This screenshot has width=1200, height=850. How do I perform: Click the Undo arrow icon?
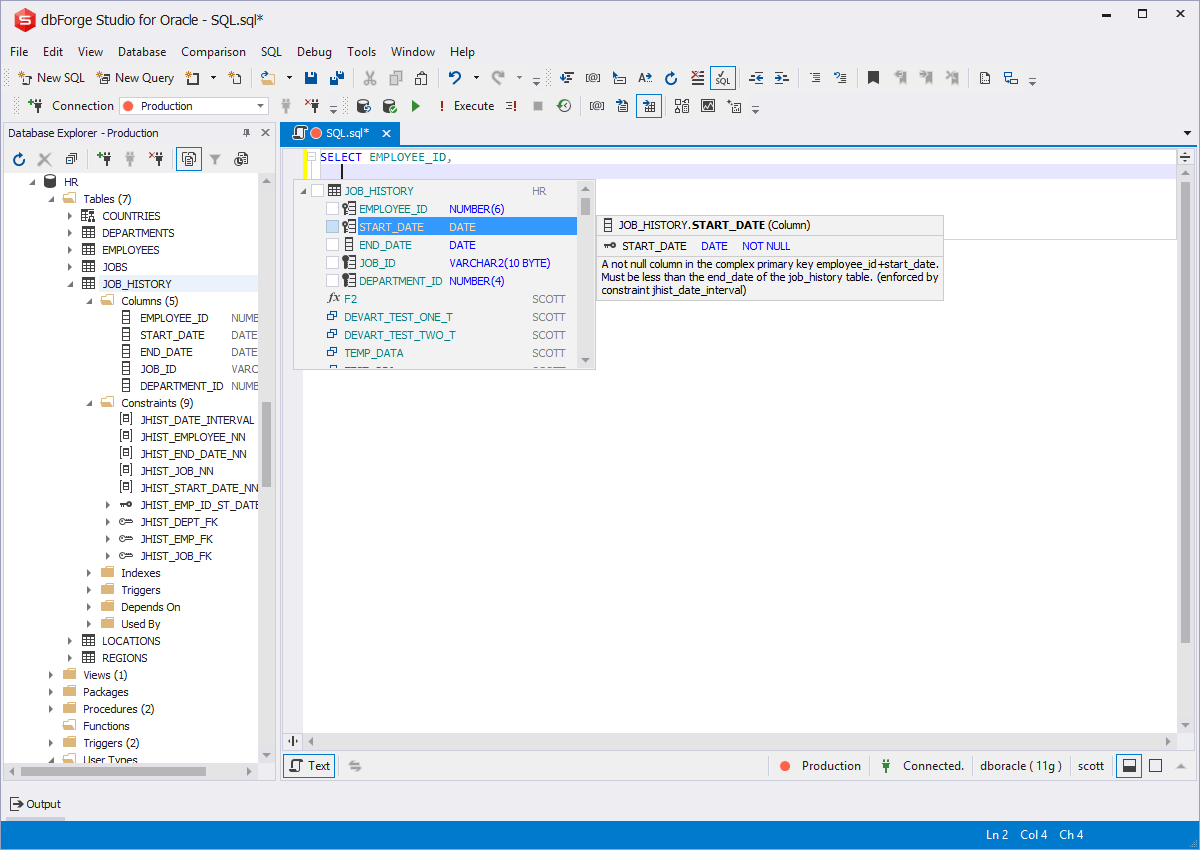455,78
